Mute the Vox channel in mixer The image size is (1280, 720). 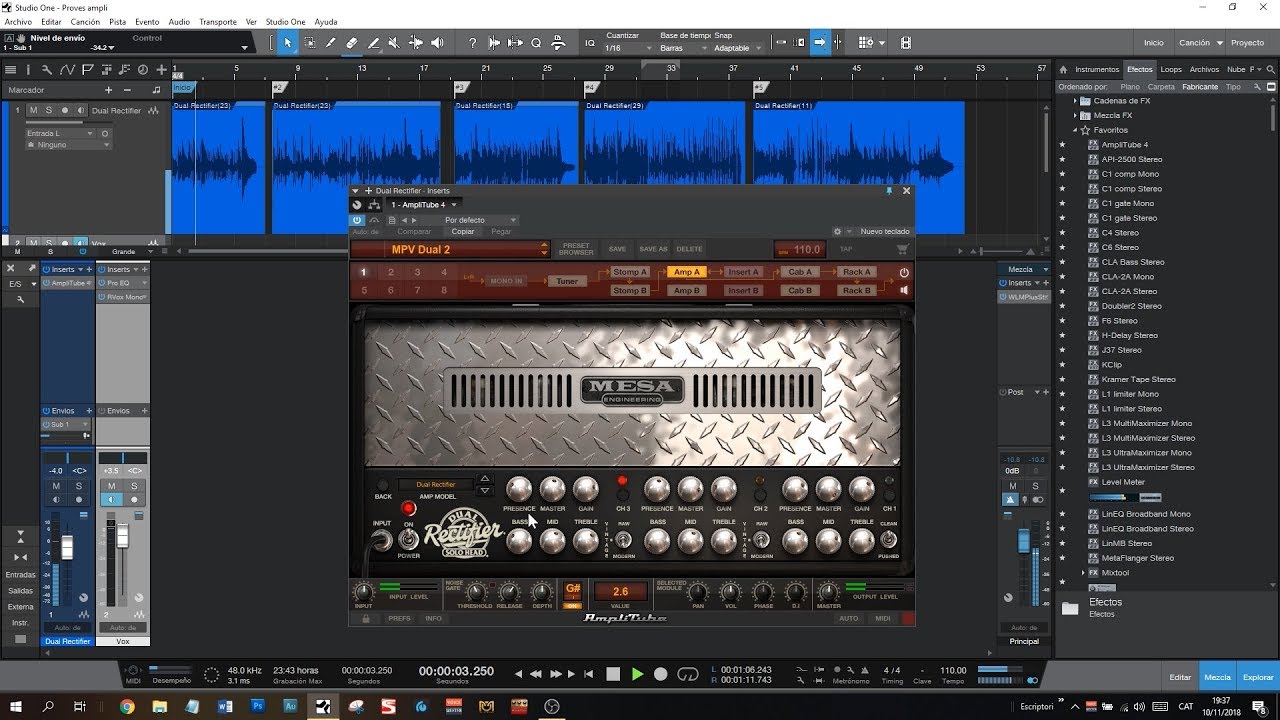110,486
